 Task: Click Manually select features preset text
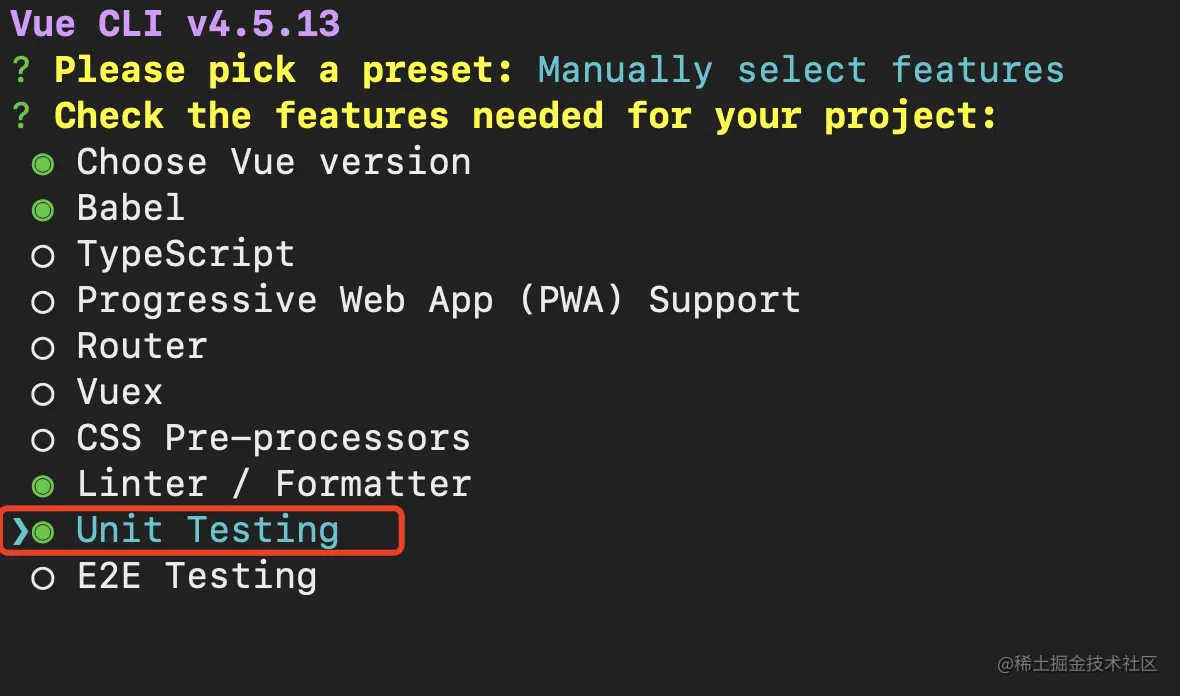[800, 71]
